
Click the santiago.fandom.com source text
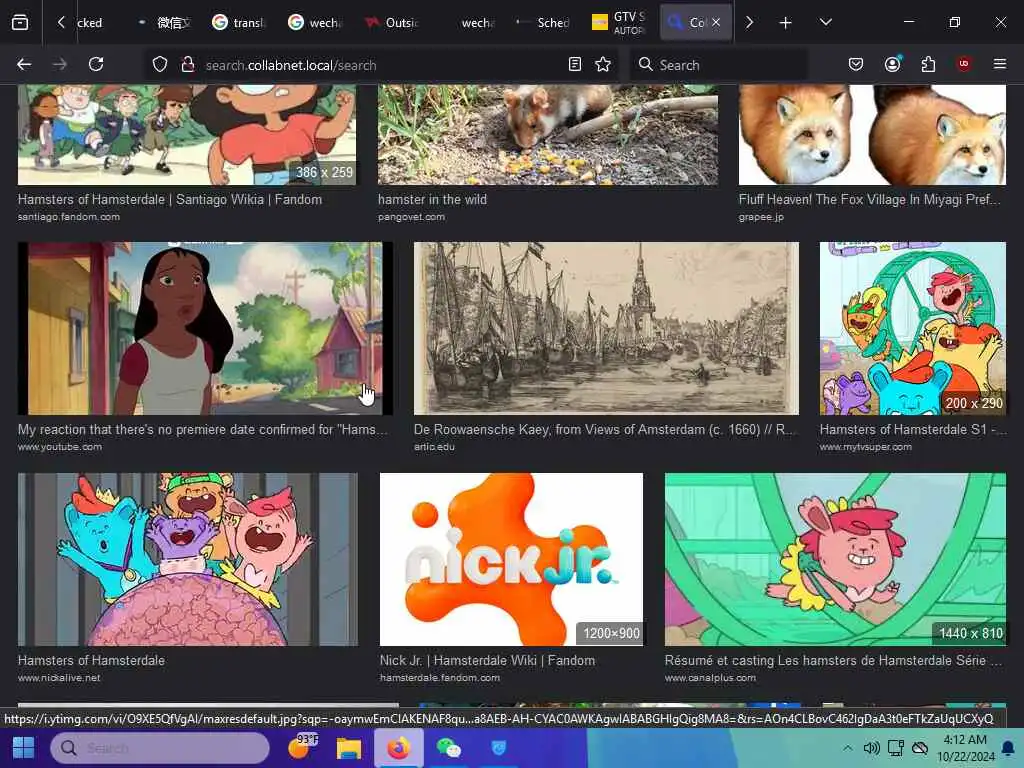(x=69, y=217)
